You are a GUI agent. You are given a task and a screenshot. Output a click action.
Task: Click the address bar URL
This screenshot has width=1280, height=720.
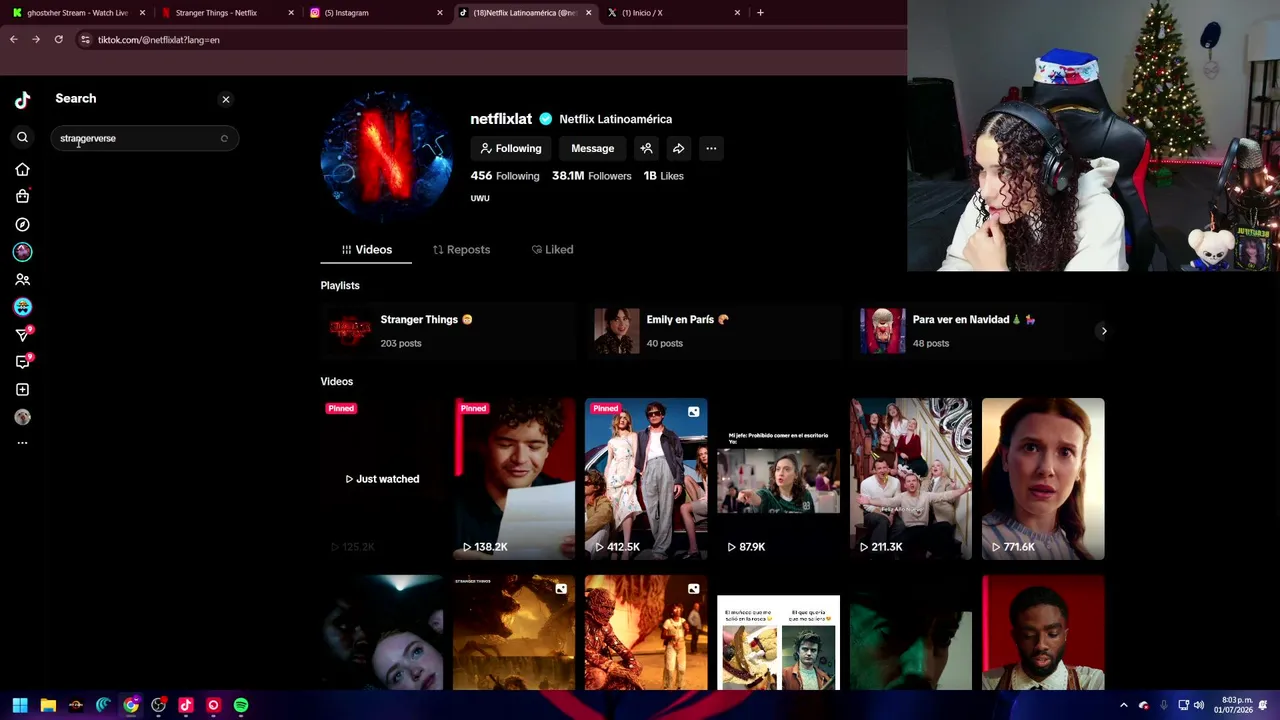[158, 40]
